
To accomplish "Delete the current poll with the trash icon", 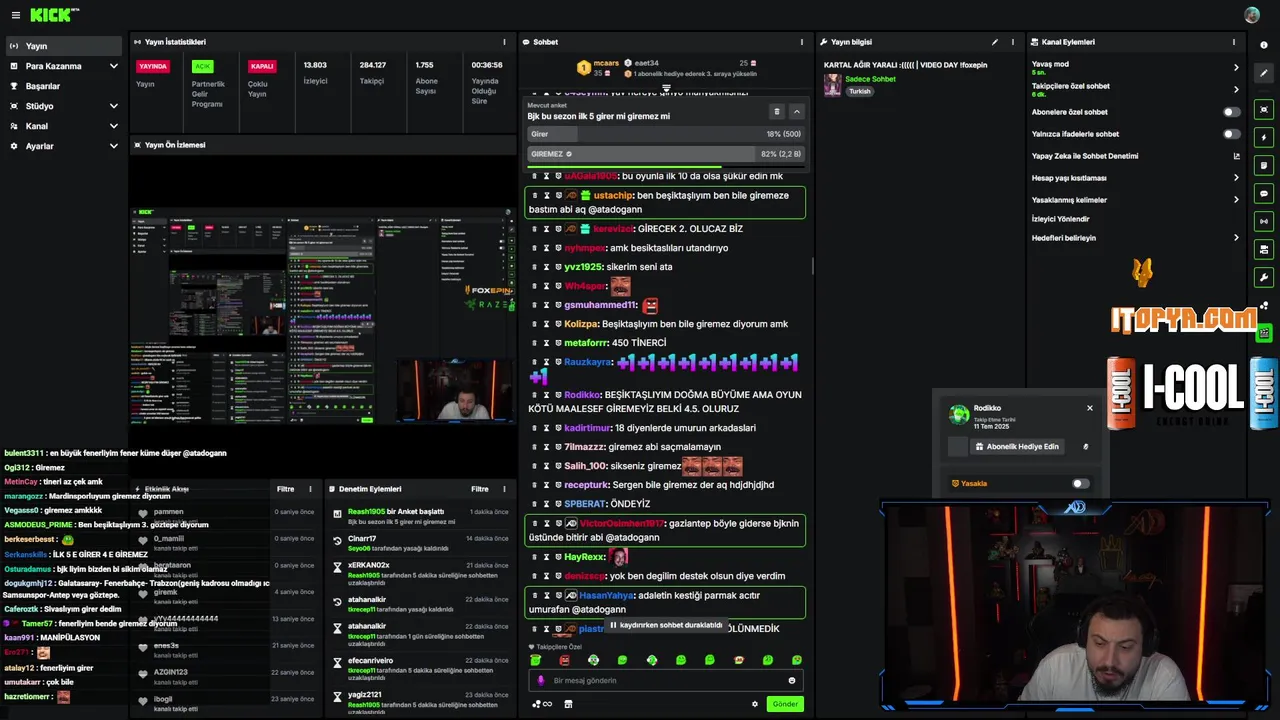I will pyautogui.click(x=776, y=111).
